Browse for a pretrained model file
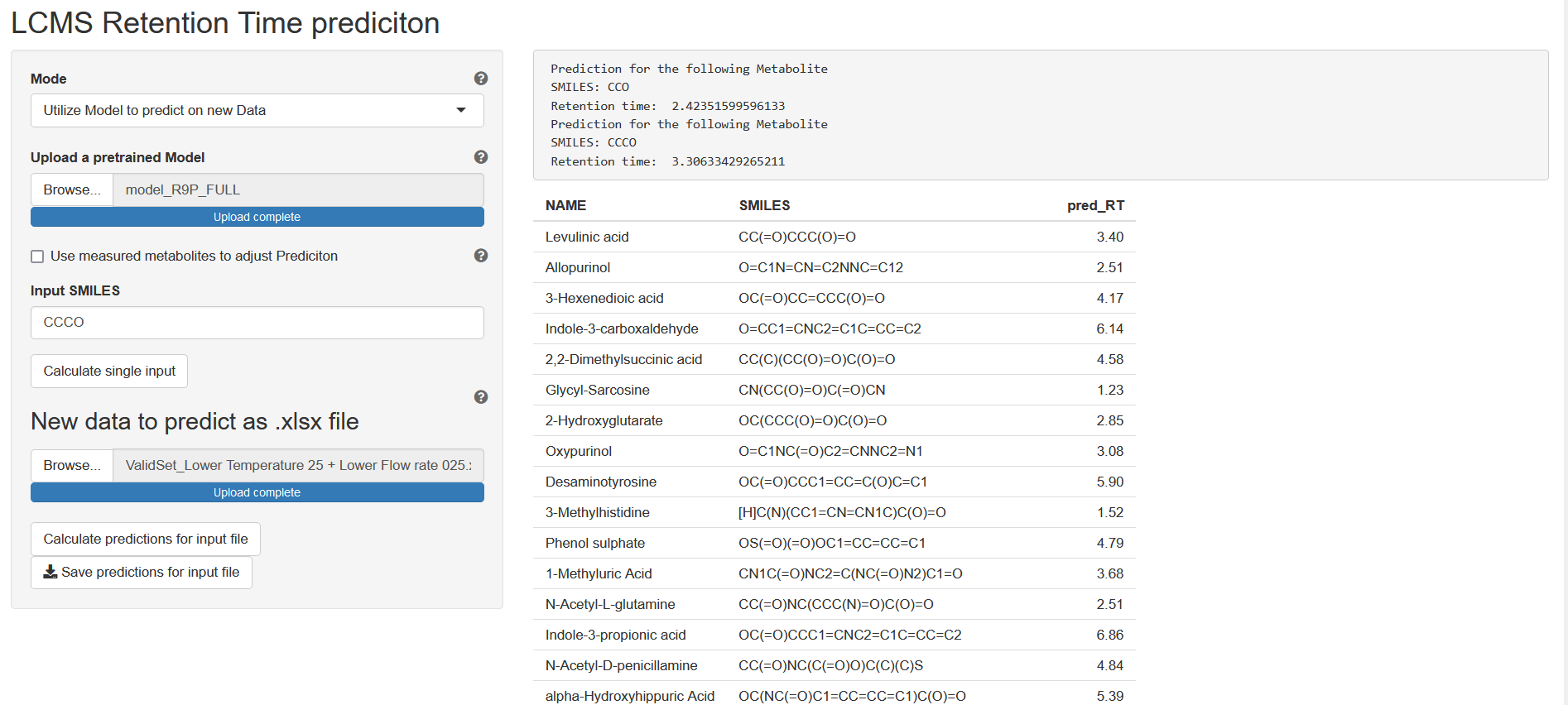1568x705 pixels. (72, 190)
